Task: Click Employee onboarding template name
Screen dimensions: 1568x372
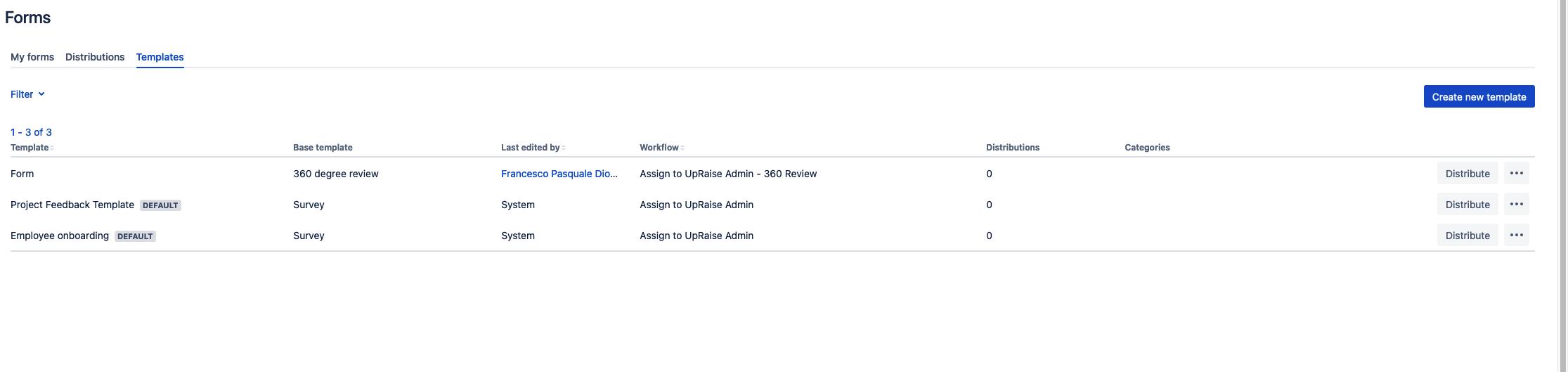Action: [x=60, y=236]
